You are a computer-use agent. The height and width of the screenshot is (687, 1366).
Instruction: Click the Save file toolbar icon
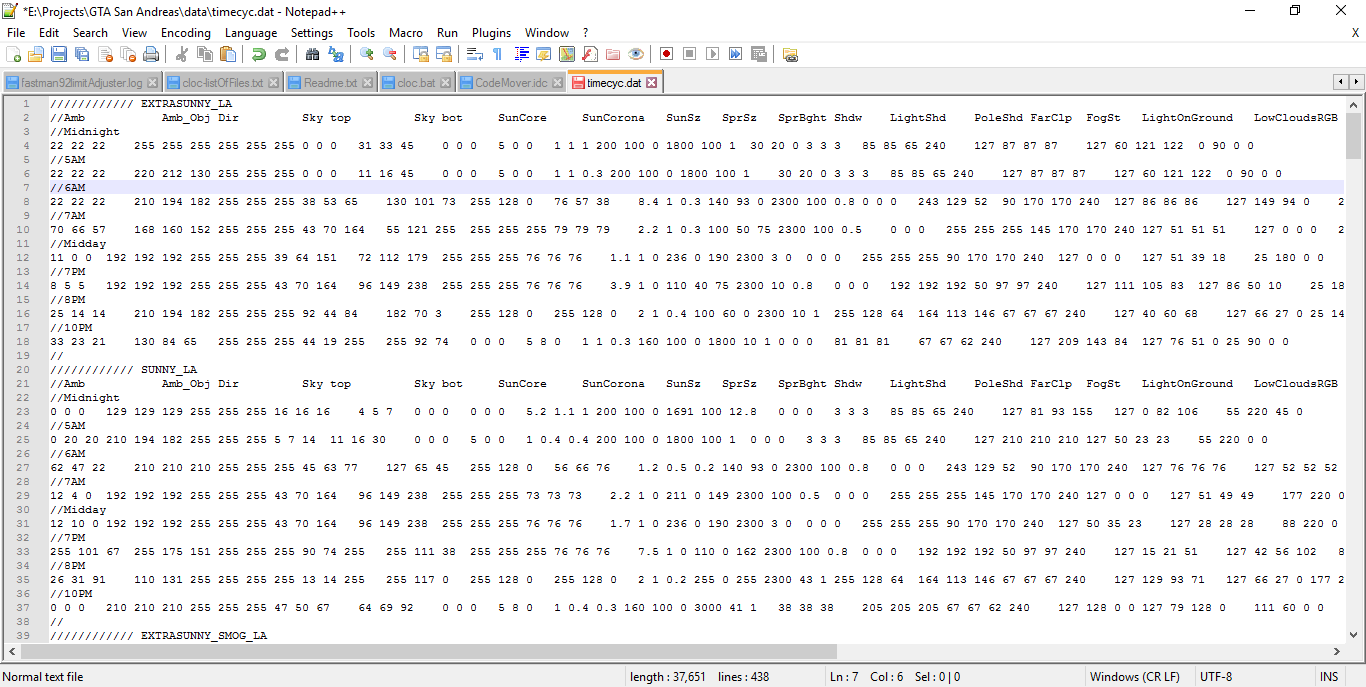point(58,54)
